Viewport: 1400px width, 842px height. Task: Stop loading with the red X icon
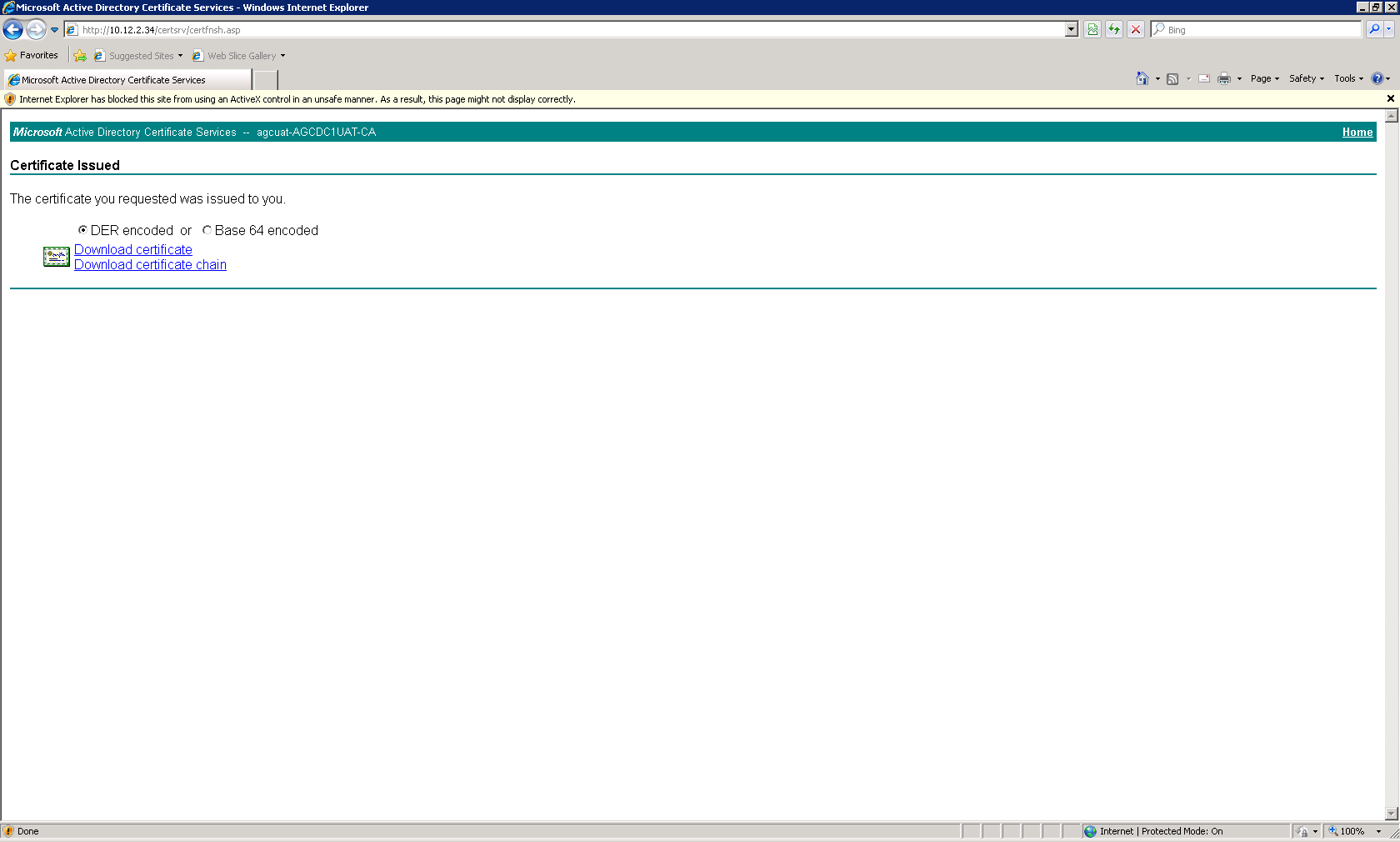pos(1136,29)
